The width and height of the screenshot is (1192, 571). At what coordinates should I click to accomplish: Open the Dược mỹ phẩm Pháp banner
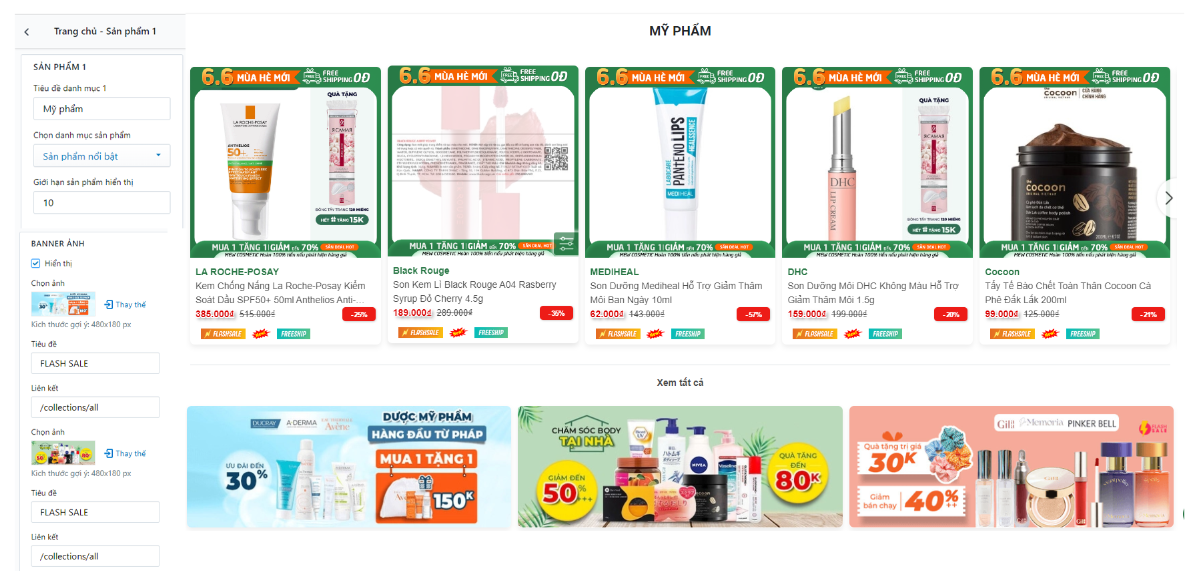(349, 467)
